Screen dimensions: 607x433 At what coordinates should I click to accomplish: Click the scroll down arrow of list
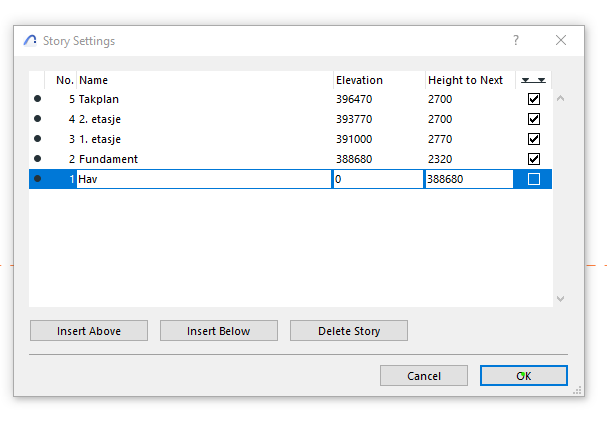(x=560, y=298)
